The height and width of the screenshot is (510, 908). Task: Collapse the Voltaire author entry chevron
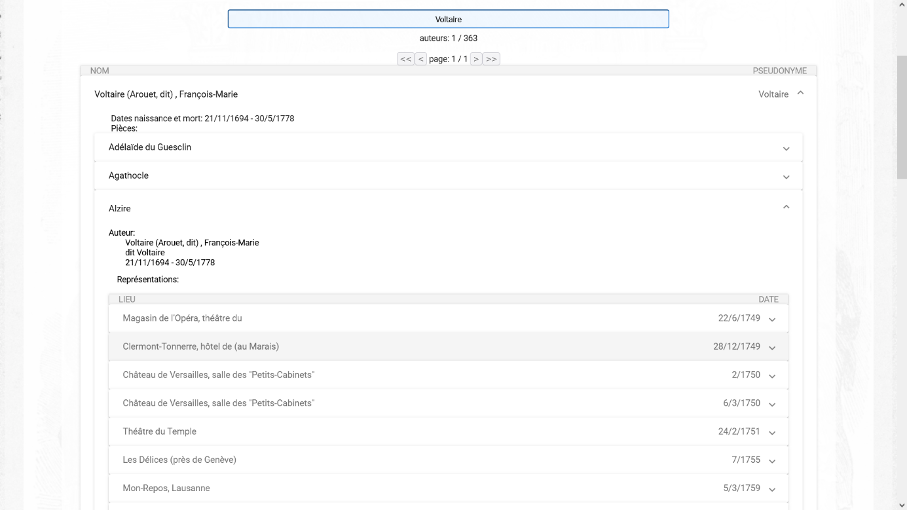(x=800, y=94)
